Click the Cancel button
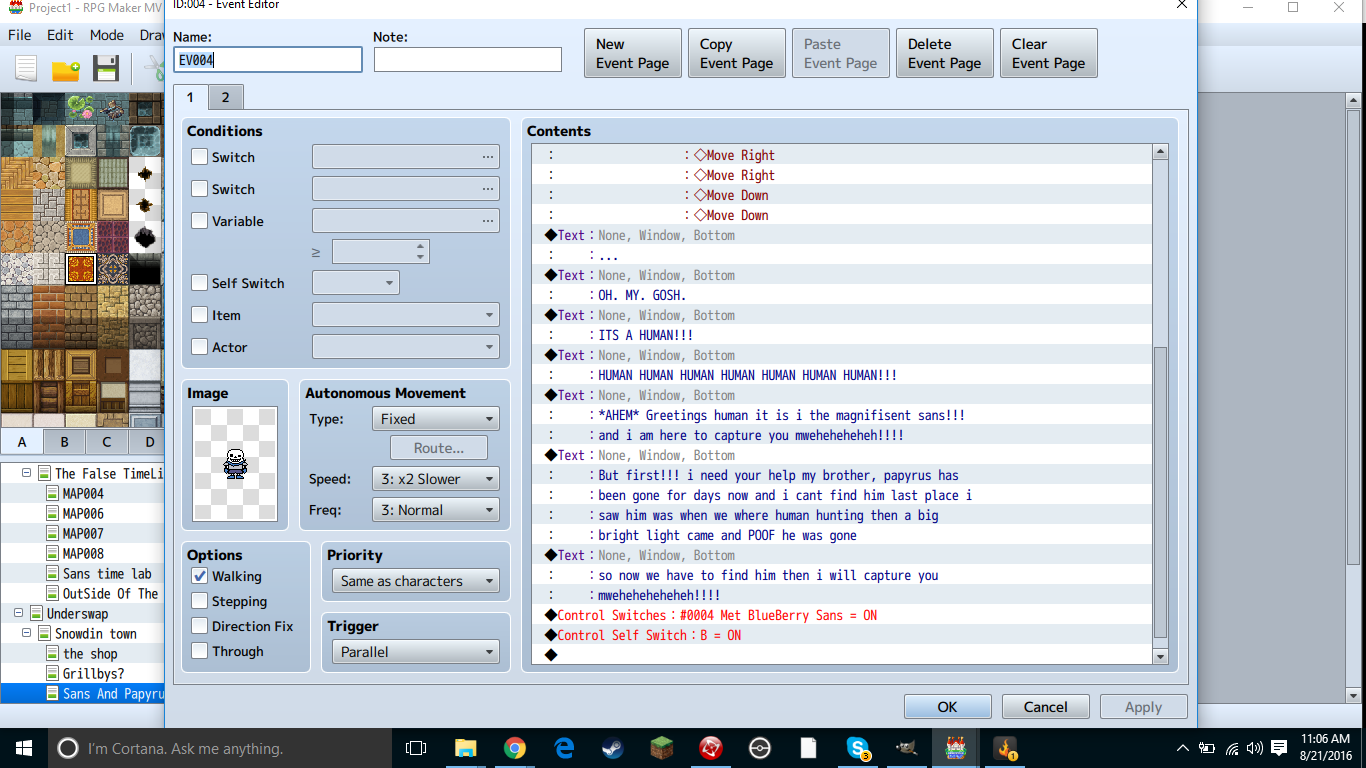This screenshot has height=768, width=1366. tap(1046, 707)
